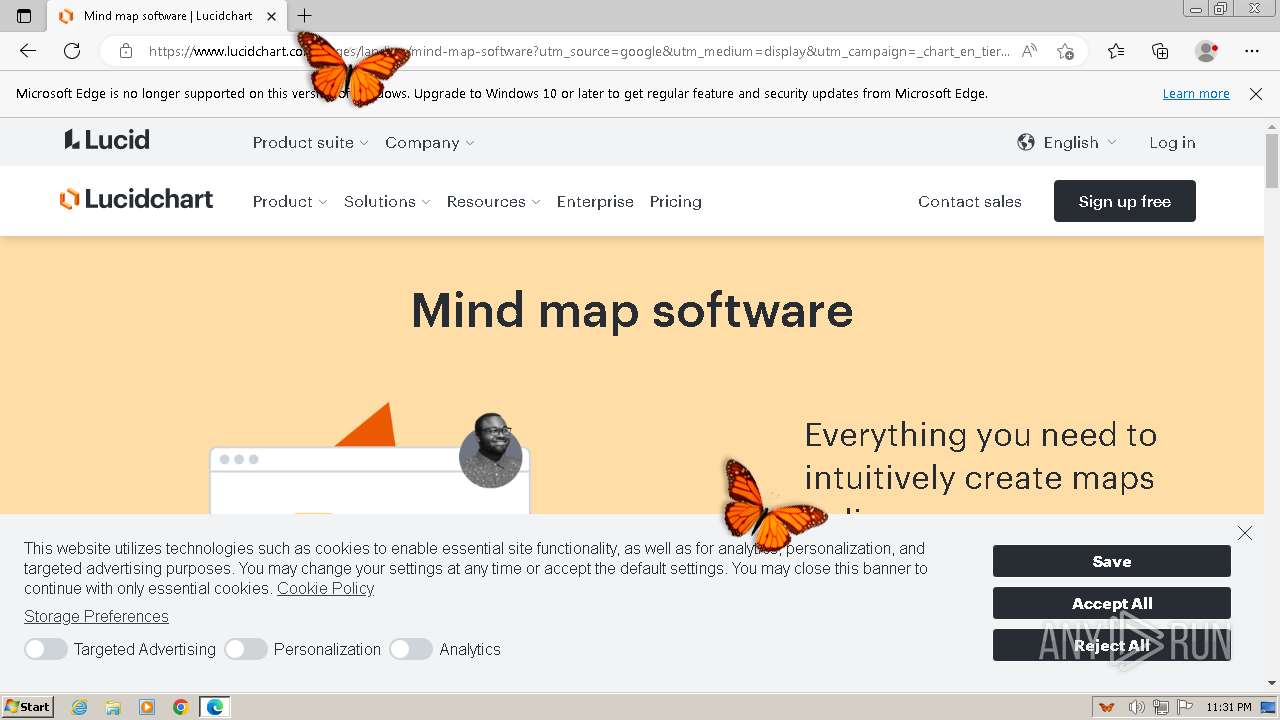Click the site lock icon in address bar

tap(126, 51)
